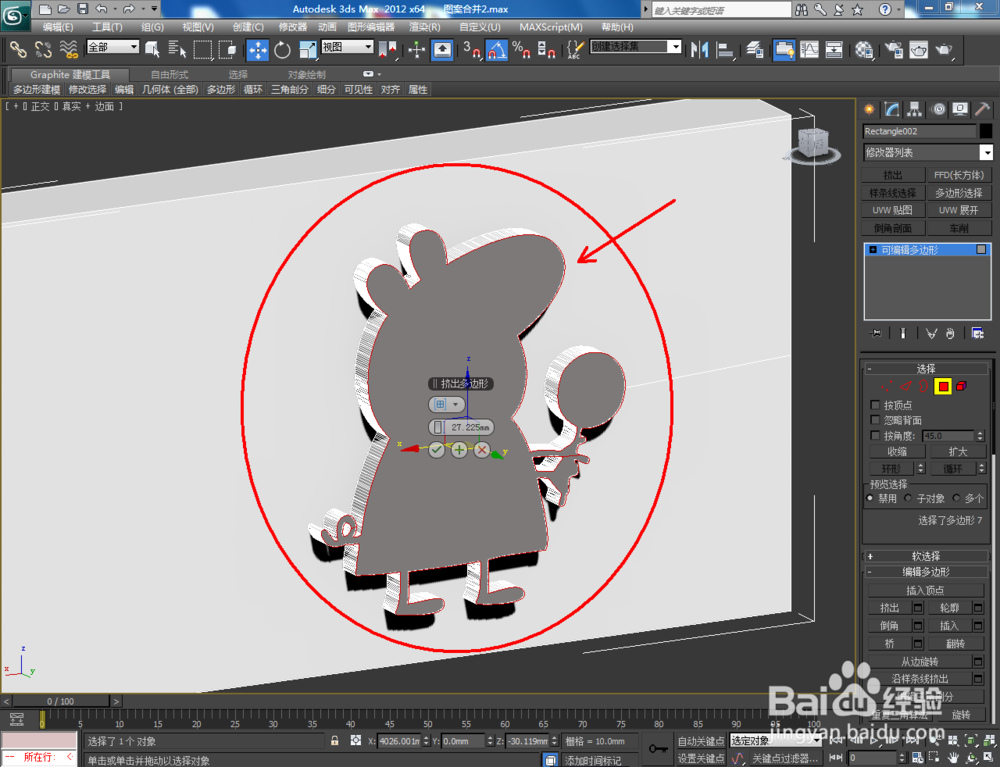Click the Align tool icon
The width and height of the screenshot is (1000, 767).
tap(725, 49)
